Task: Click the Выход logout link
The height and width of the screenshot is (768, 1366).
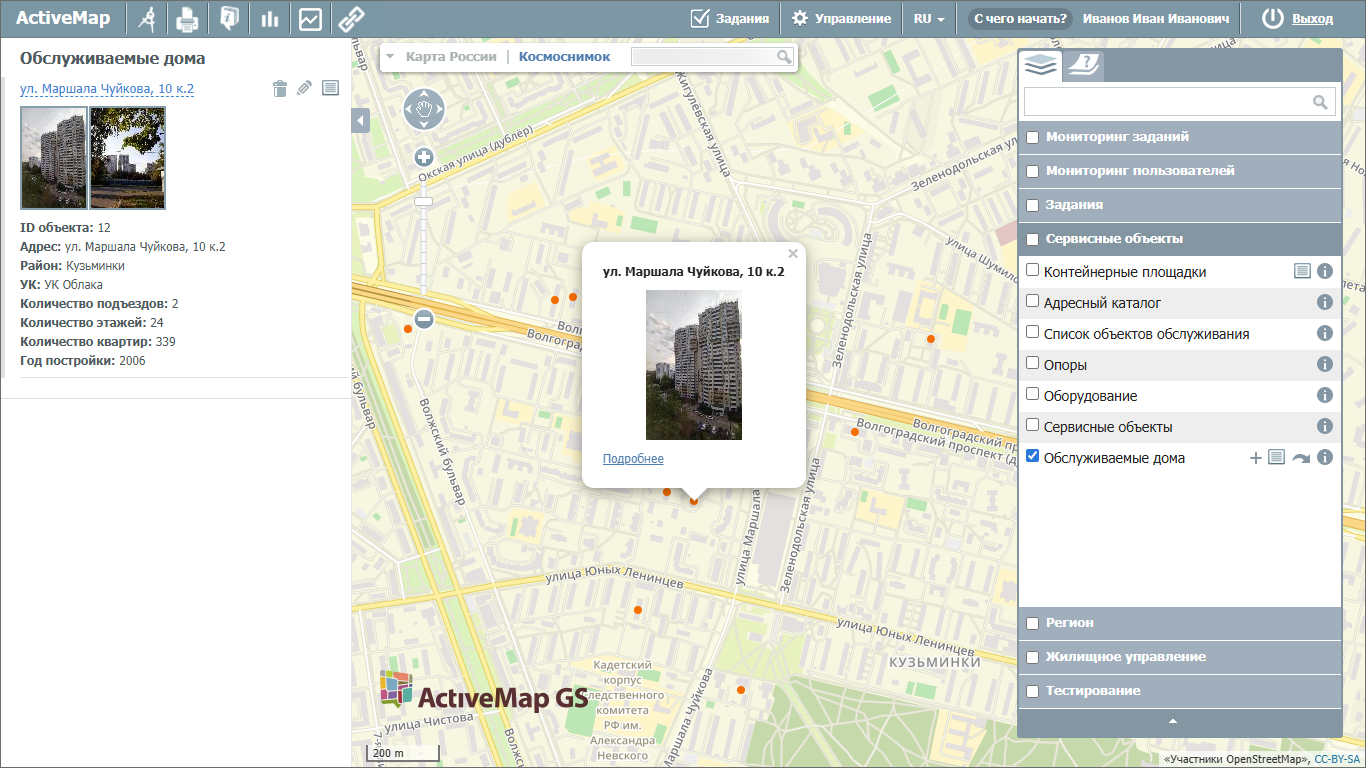Action: pos(1312,18)
